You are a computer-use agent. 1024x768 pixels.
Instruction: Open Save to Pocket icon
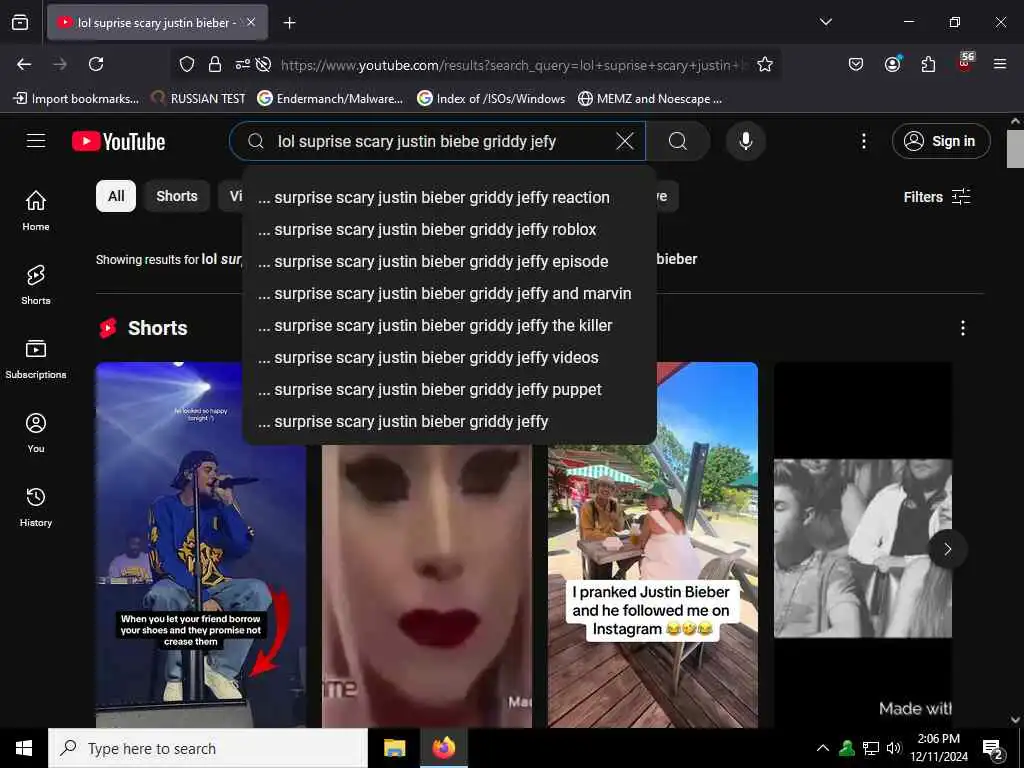tap(856, 64)
